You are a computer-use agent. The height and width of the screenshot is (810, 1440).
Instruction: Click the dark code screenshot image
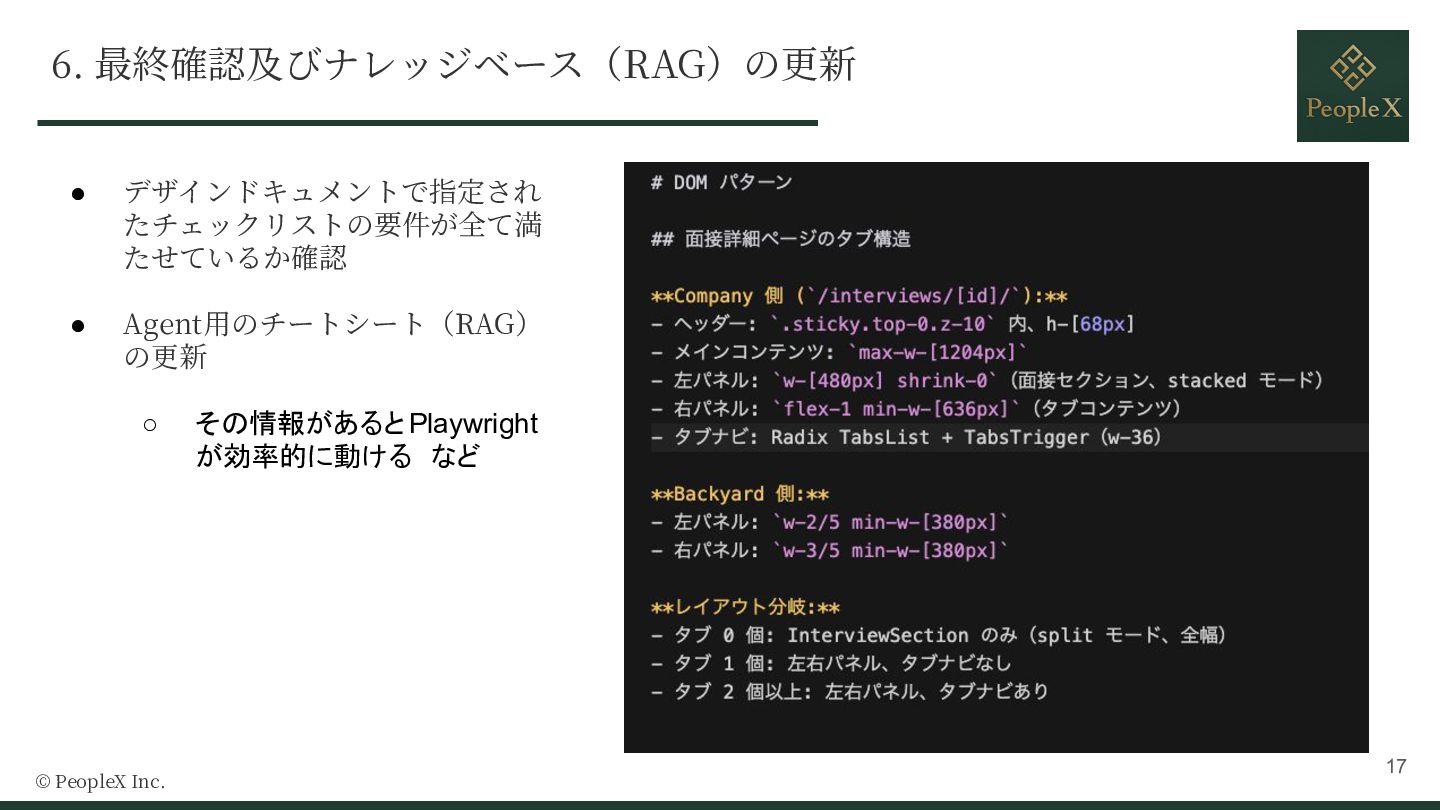(996, 457)
